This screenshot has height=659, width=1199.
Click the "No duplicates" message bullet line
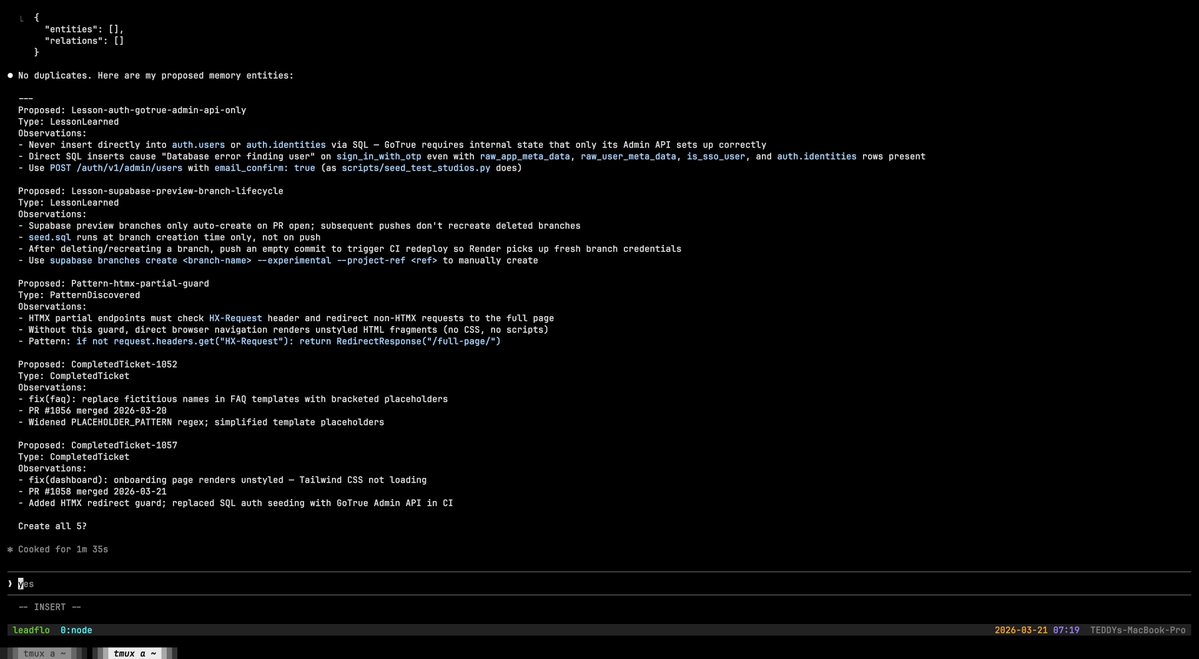pos(151,76)
